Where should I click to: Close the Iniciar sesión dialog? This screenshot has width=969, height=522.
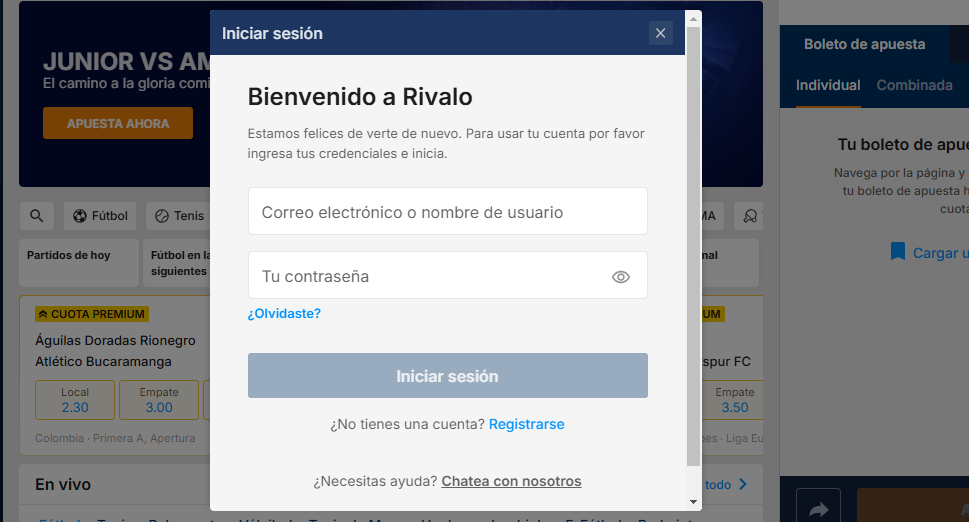[x=660, y=33]
